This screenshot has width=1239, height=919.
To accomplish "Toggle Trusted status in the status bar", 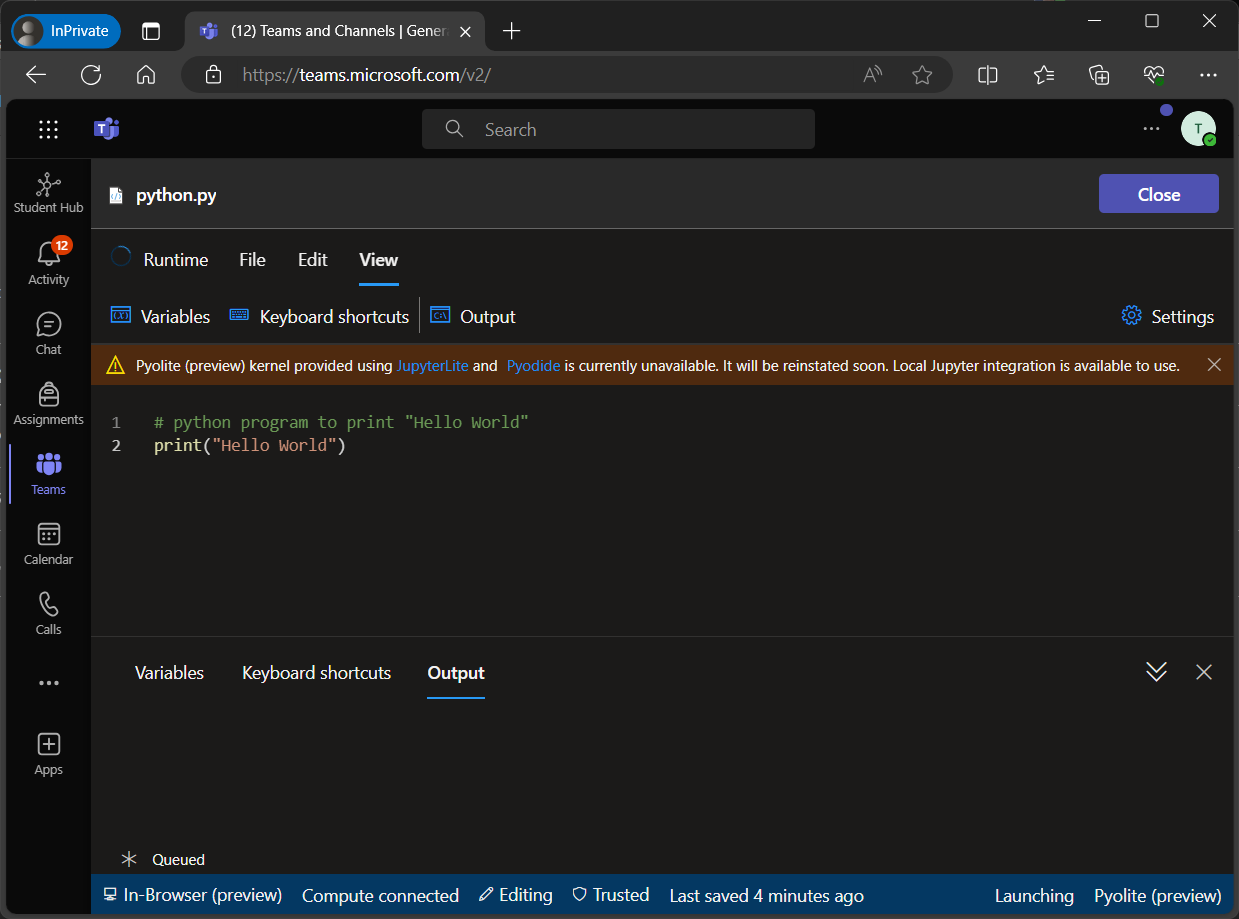I will pyautogui.click(x=610, y=895).
